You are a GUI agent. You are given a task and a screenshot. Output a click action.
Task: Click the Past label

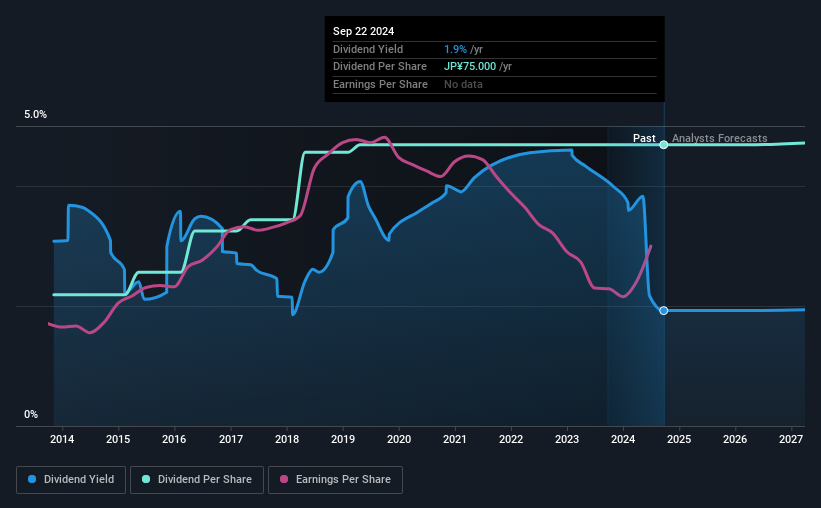644,138
